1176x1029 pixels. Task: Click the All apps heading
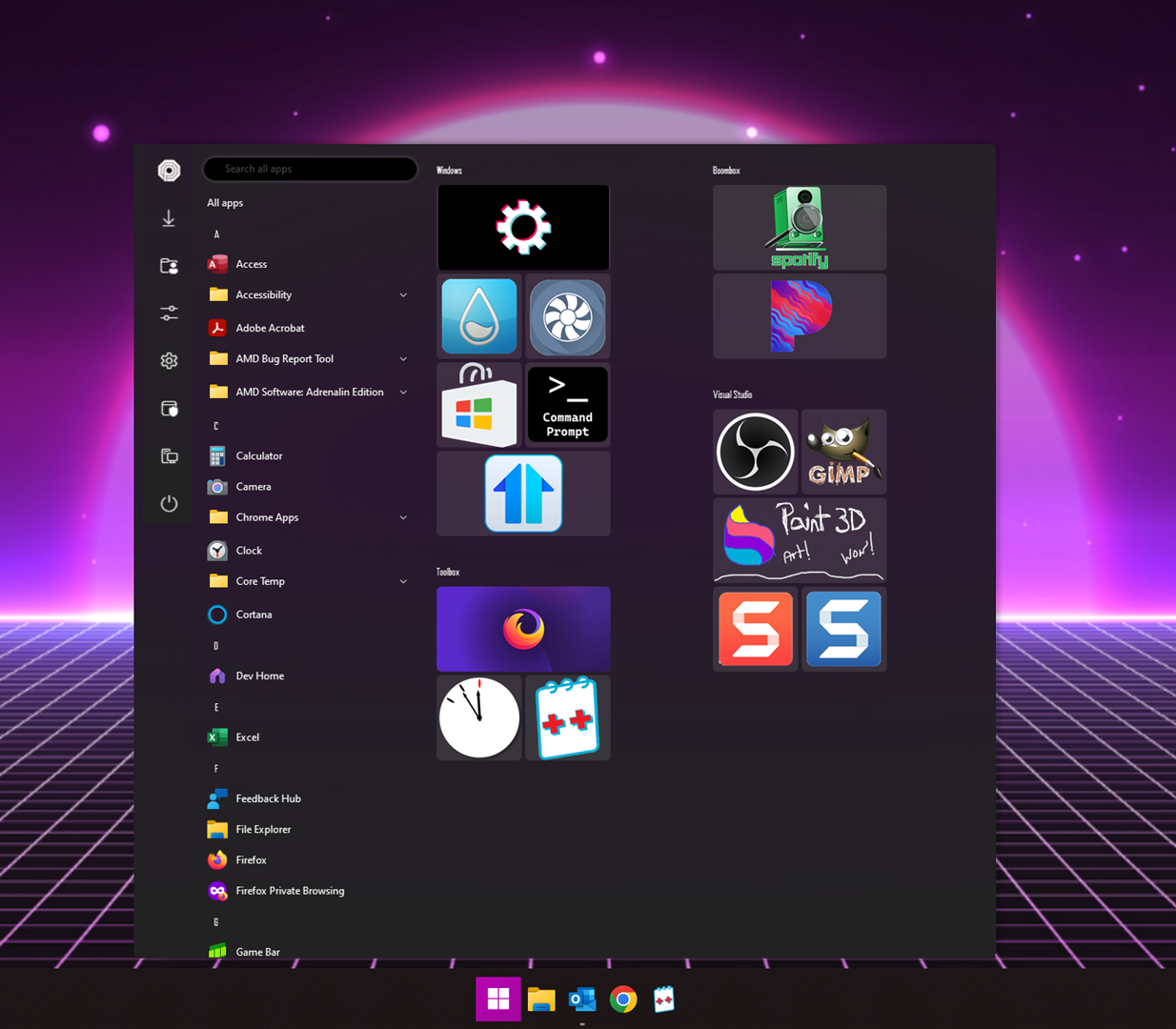(x=225, y=203)
